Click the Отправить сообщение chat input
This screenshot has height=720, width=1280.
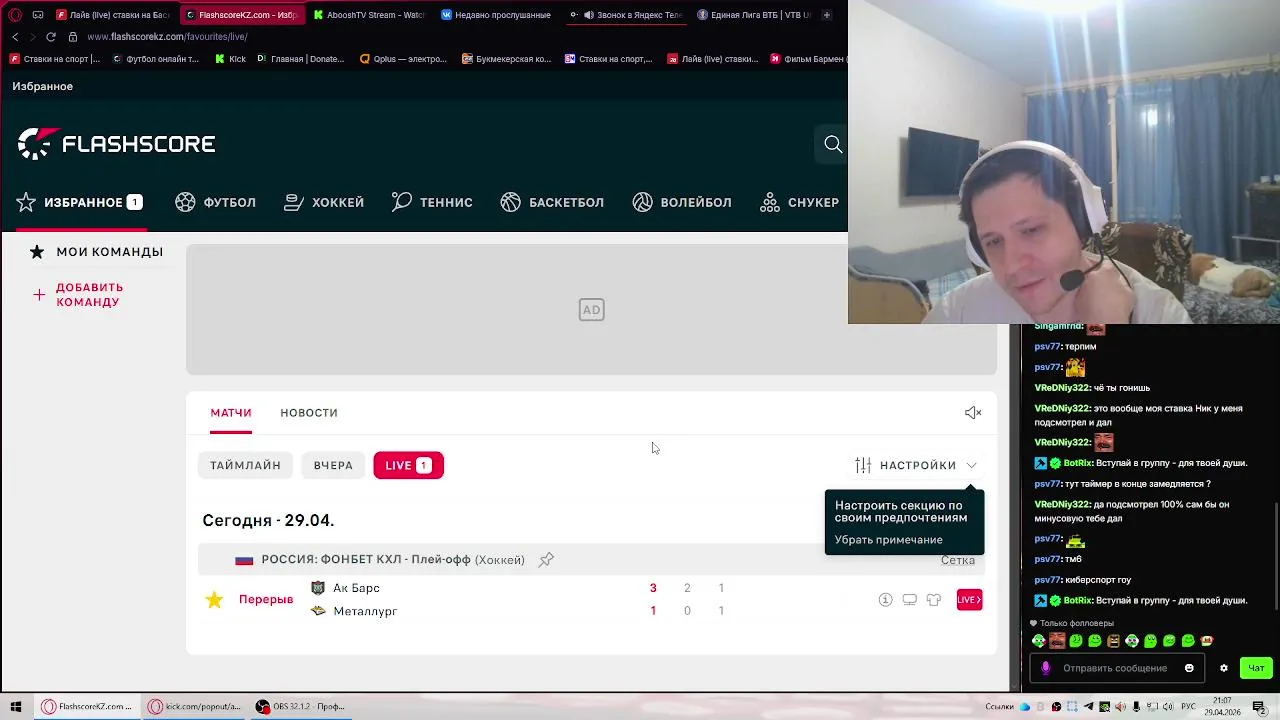point(1115,668)
